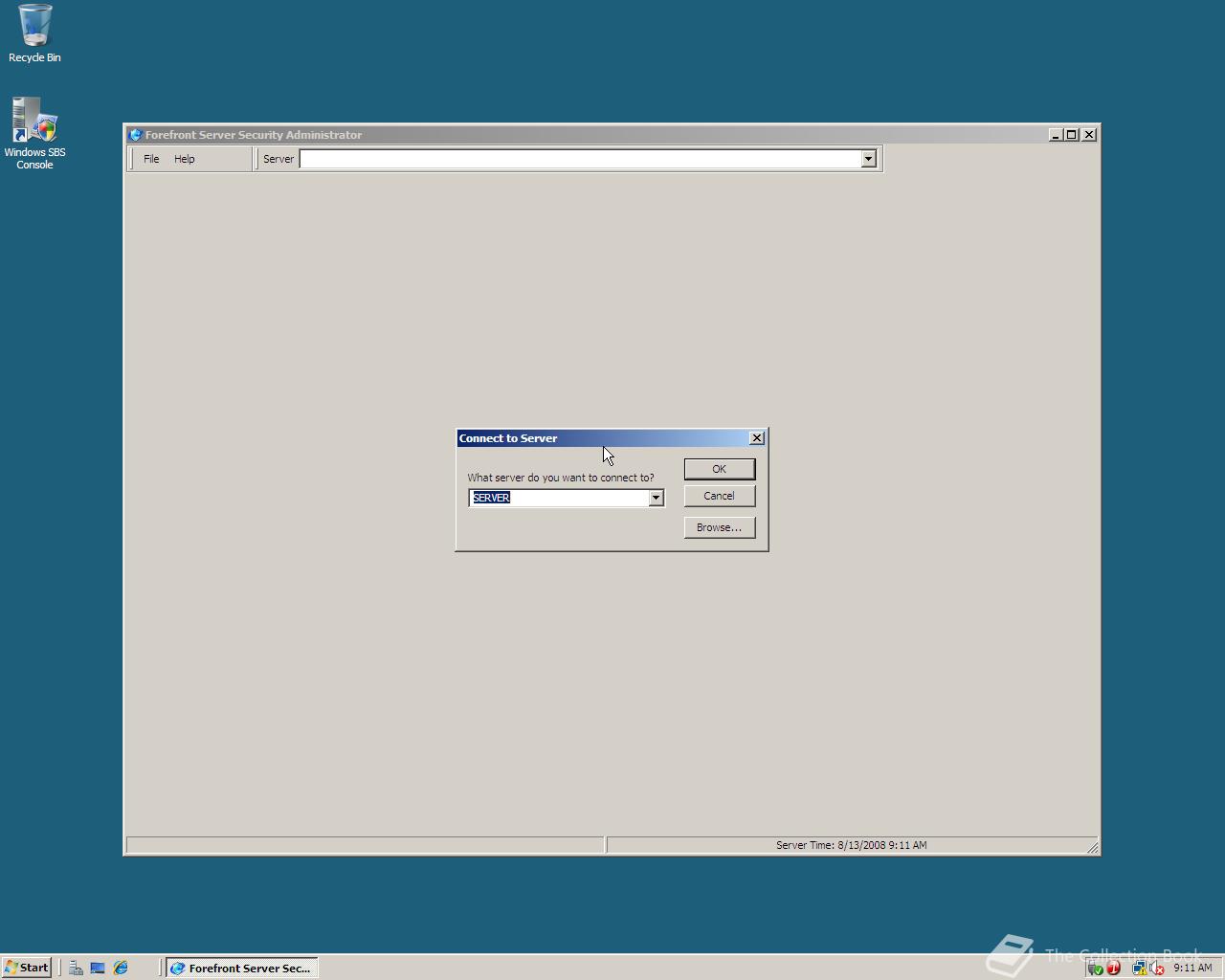Close the Connect to Server dialog
1225x980 pixels.
[757, 438]
